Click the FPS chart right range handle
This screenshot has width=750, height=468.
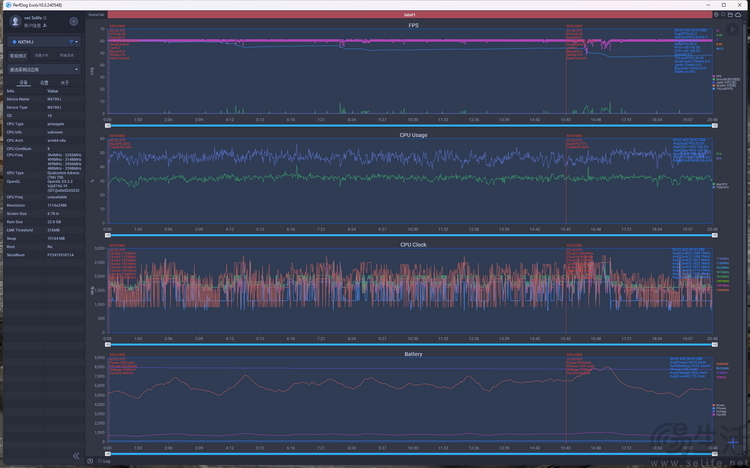pyautogui.click(x=715, y=126)
